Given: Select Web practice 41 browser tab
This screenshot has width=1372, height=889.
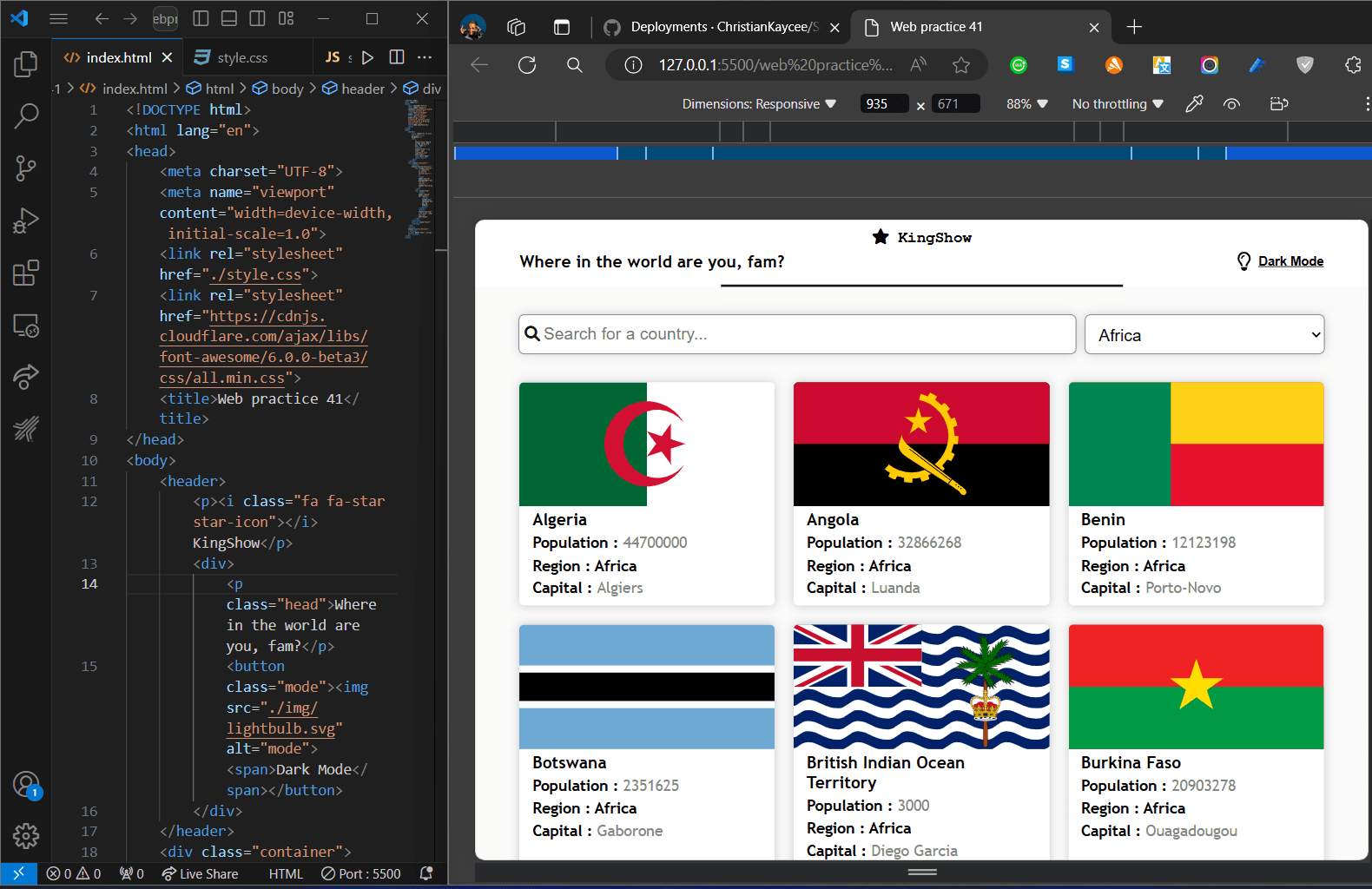Looking at the screenshot, I should (x=981, y=27).
